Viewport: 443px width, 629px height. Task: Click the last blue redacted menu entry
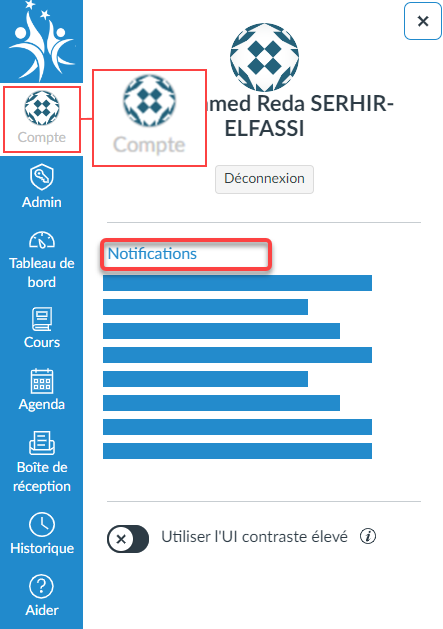coord(237,451)
